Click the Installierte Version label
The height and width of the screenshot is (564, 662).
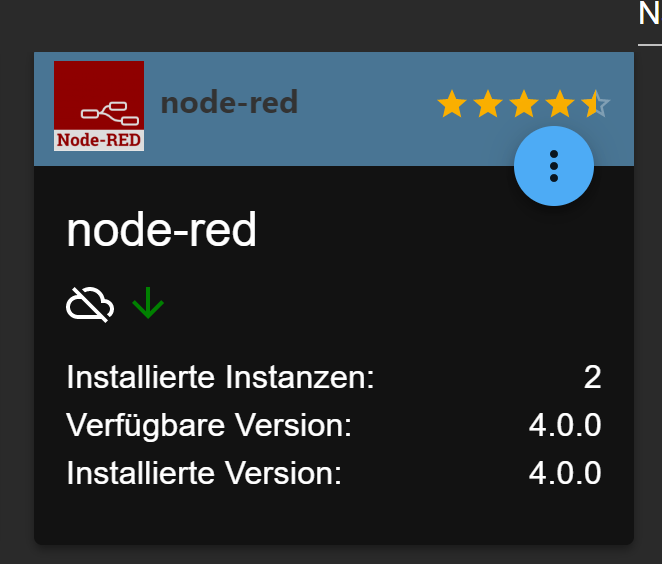(x=204, y=473)
